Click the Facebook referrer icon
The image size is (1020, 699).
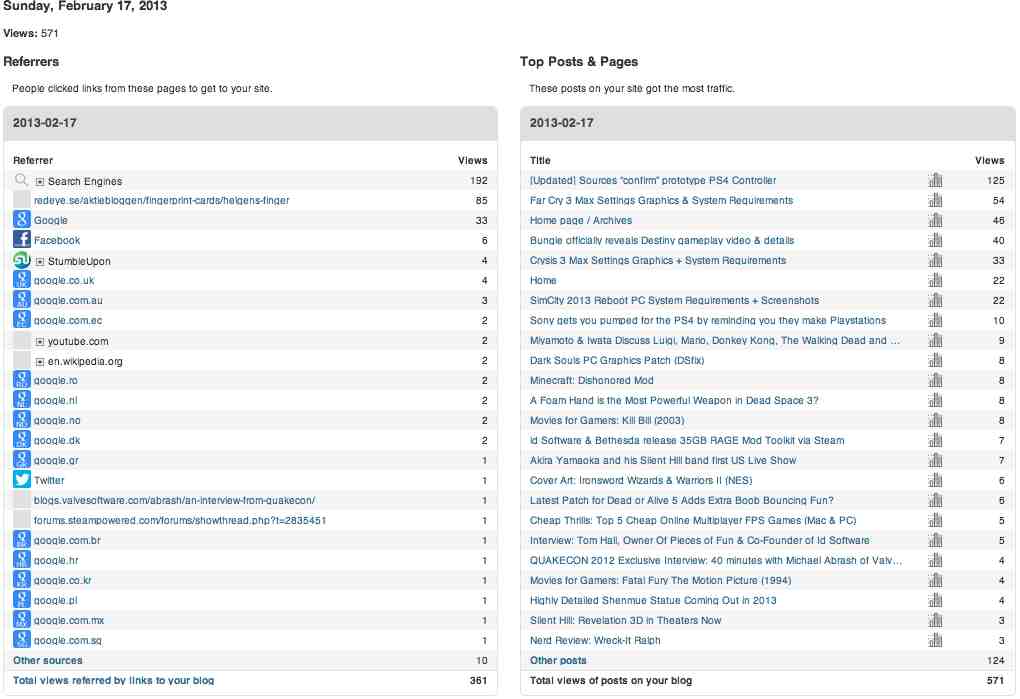[22, 240]
